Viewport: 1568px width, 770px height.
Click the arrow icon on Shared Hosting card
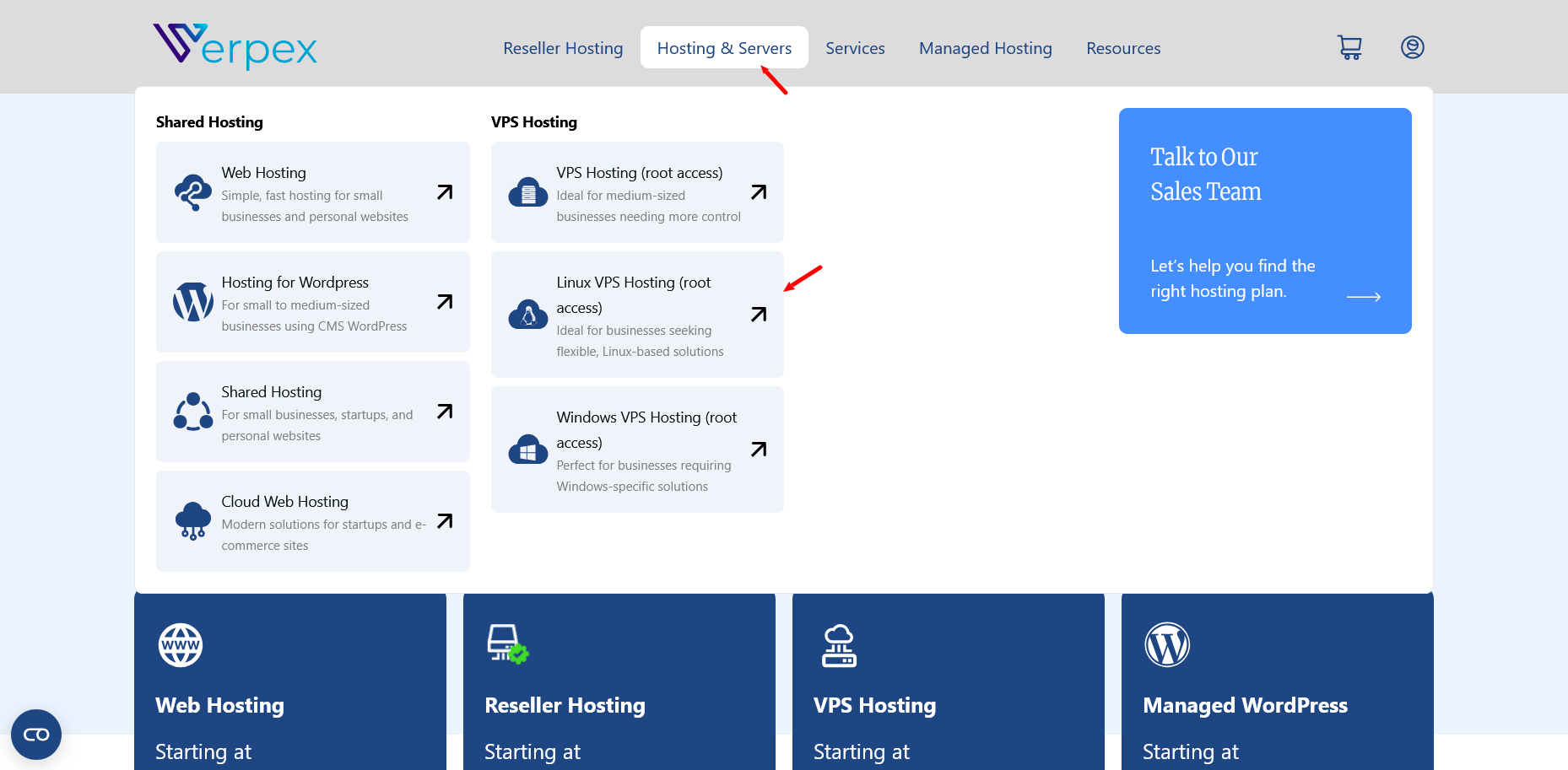[x=445, y=412]
